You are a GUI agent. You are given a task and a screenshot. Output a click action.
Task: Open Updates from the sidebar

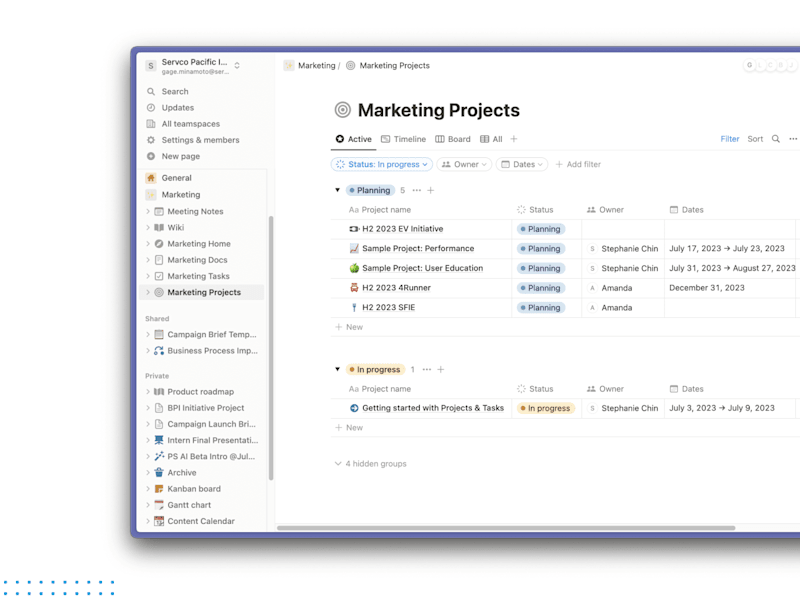coord(178,108)
